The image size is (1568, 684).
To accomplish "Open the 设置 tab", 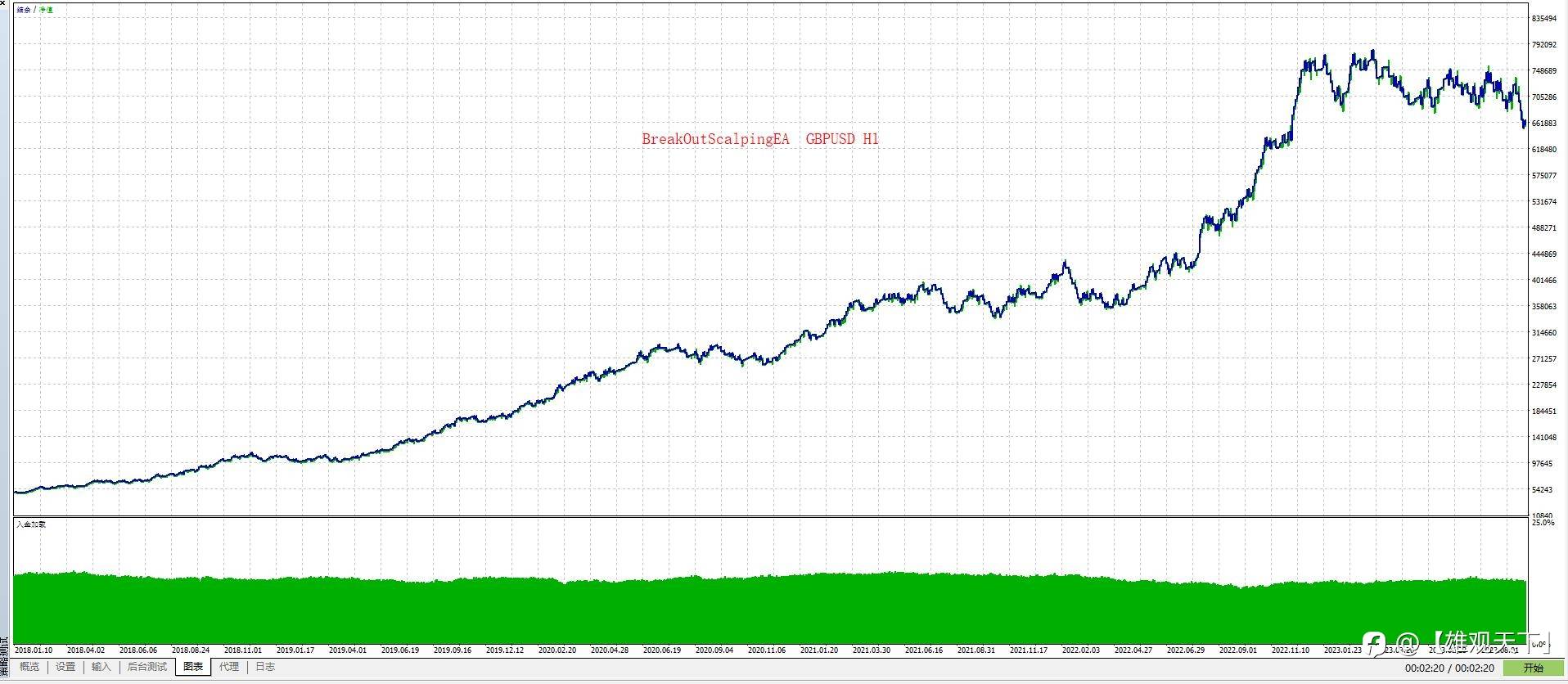I will point(65,667).
